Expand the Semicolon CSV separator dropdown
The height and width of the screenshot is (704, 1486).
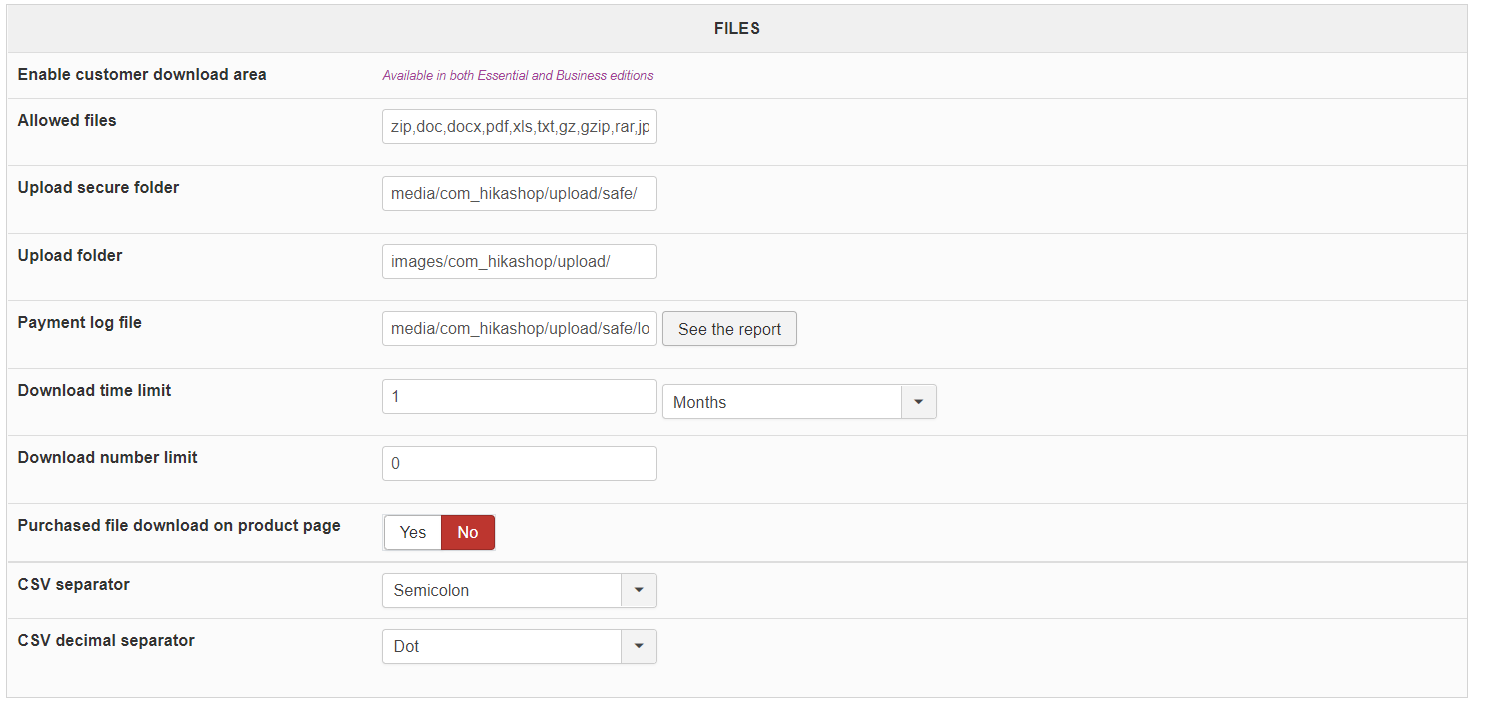click(x=519, y=590)
